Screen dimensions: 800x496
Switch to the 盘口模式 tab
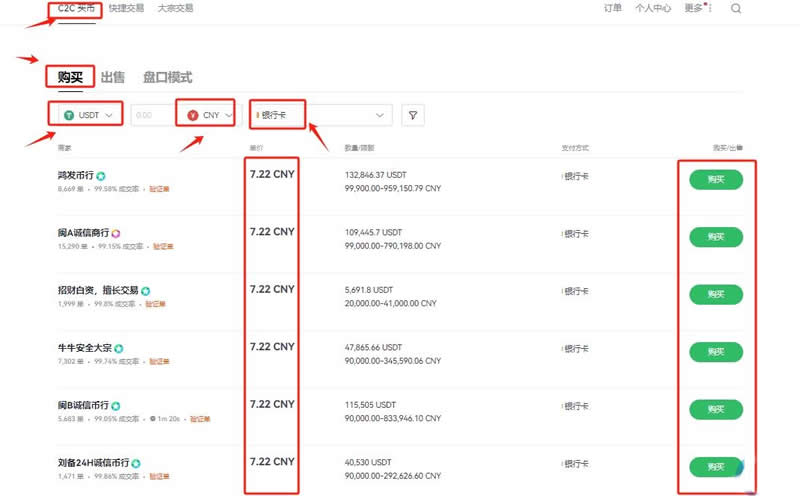[x=167, y=77]
